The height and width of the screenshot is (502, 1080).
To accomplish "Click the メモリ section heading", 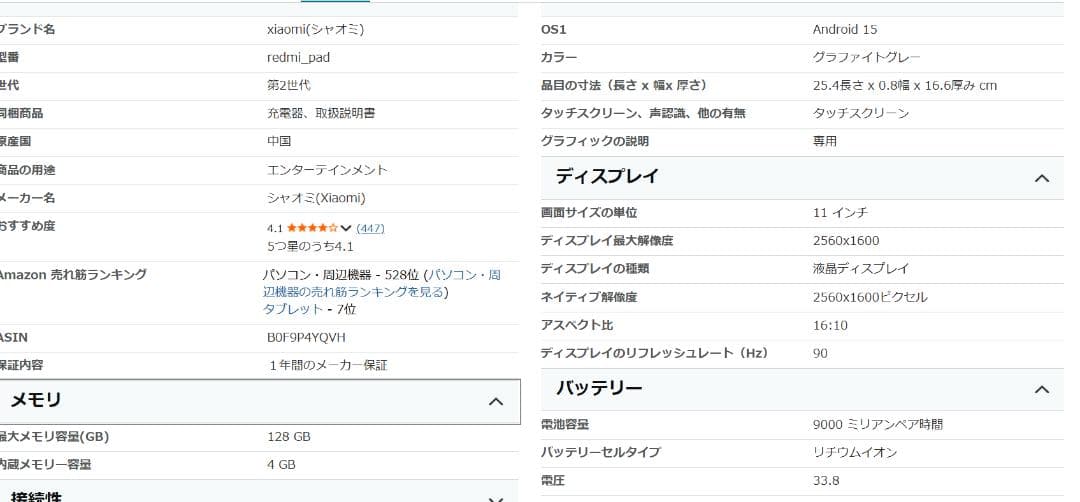I will (36, 400).
